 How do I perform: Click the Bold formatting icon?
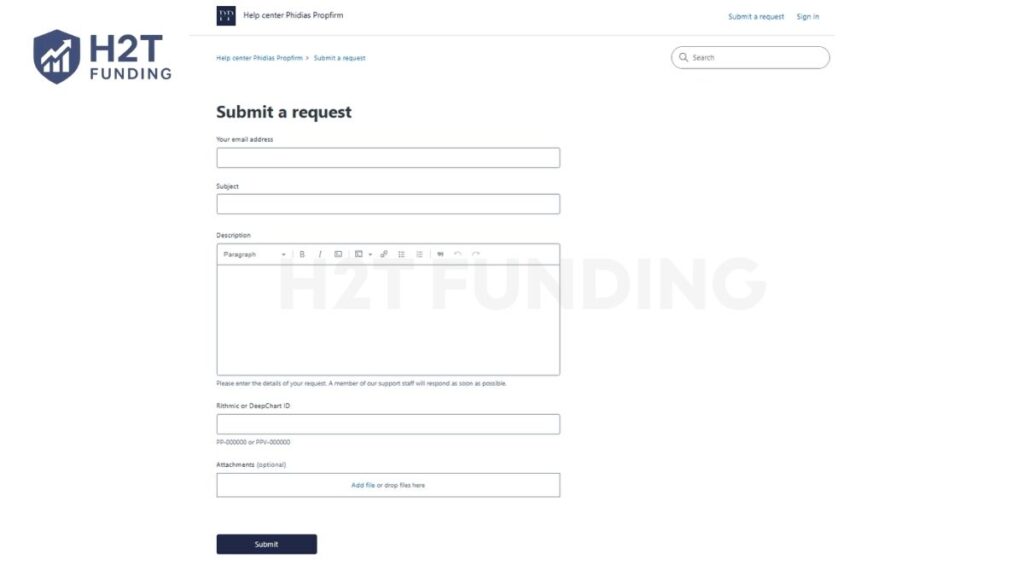tap(302, 254)
